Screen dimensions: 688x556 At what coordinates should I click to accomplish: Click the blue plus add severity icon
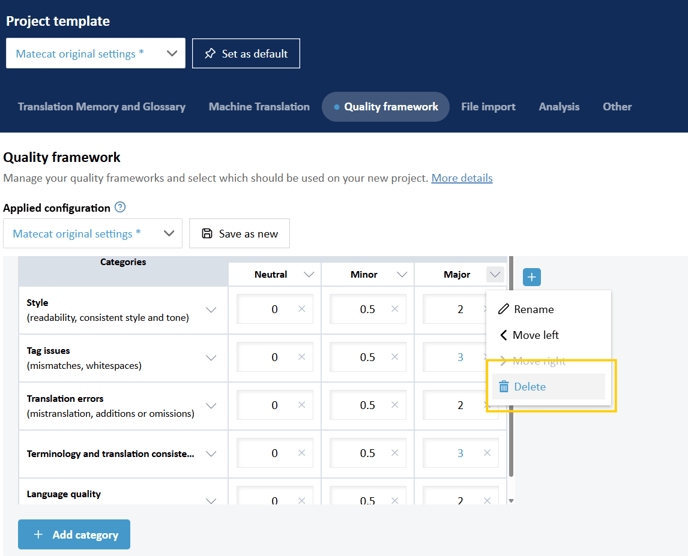click(532, 277)
